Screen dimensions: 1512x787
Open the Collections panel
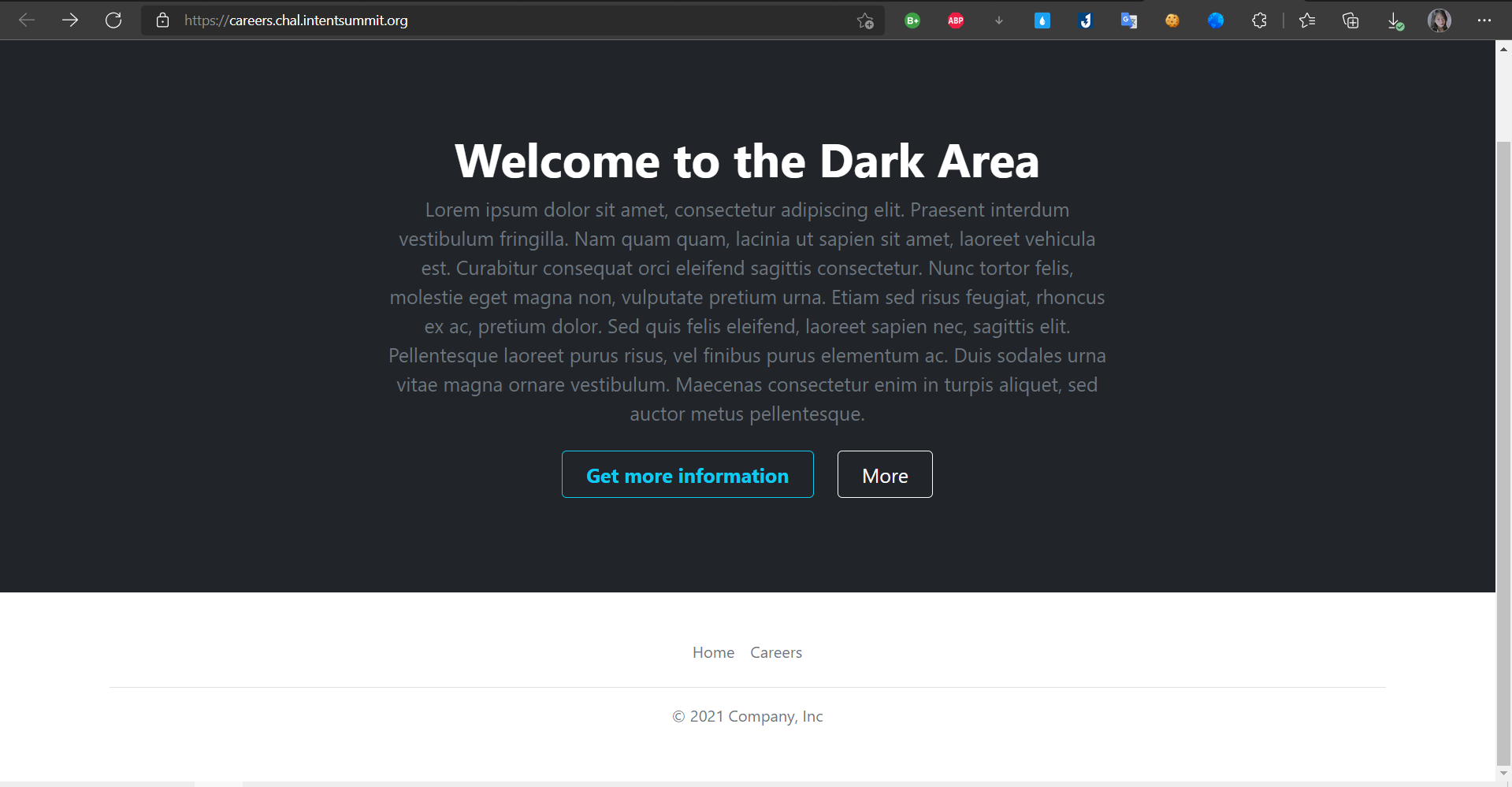[x=1350, y=20]
